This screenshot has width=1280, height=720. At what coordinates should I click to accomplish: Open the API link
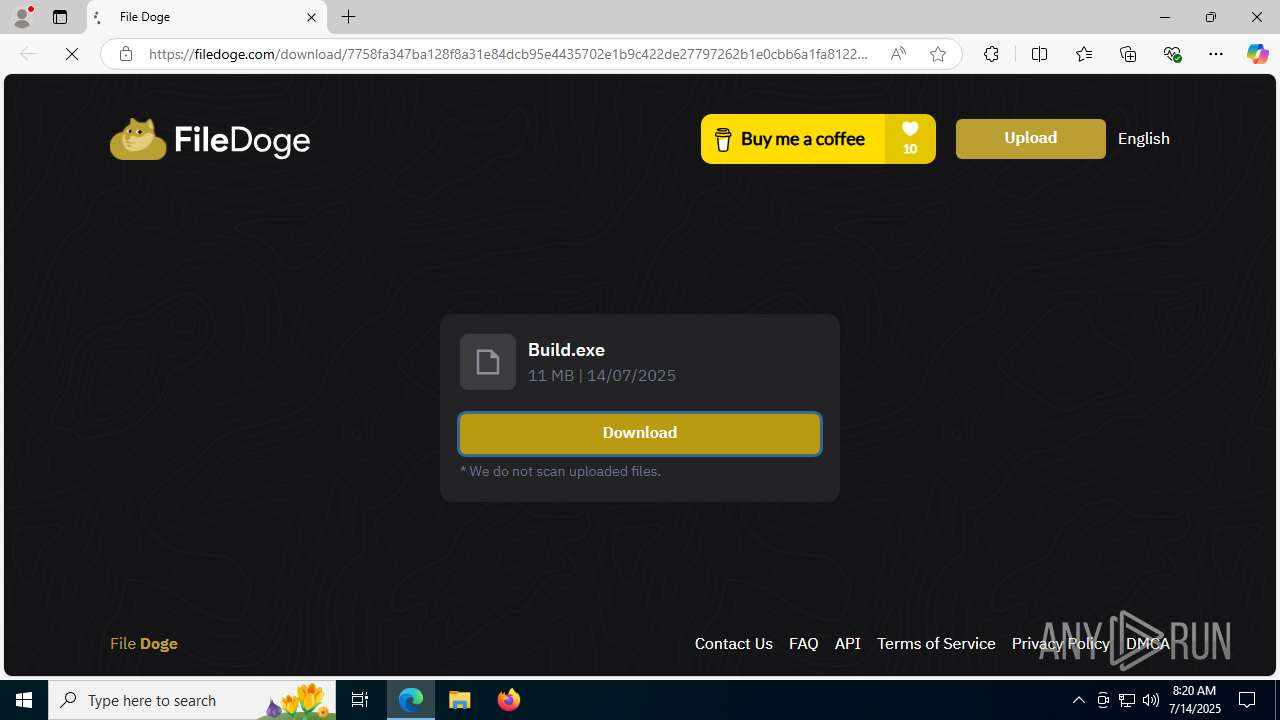848,644
